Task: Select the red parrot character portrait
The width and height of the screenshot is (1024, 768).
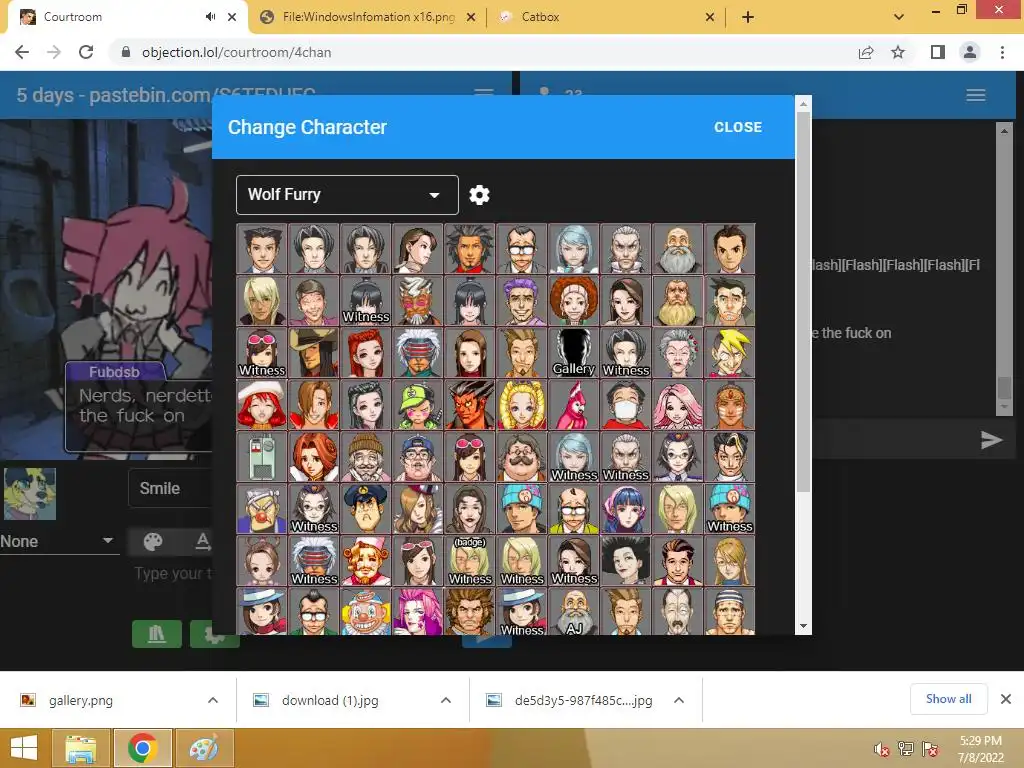Action: click(x=574, y=405)
